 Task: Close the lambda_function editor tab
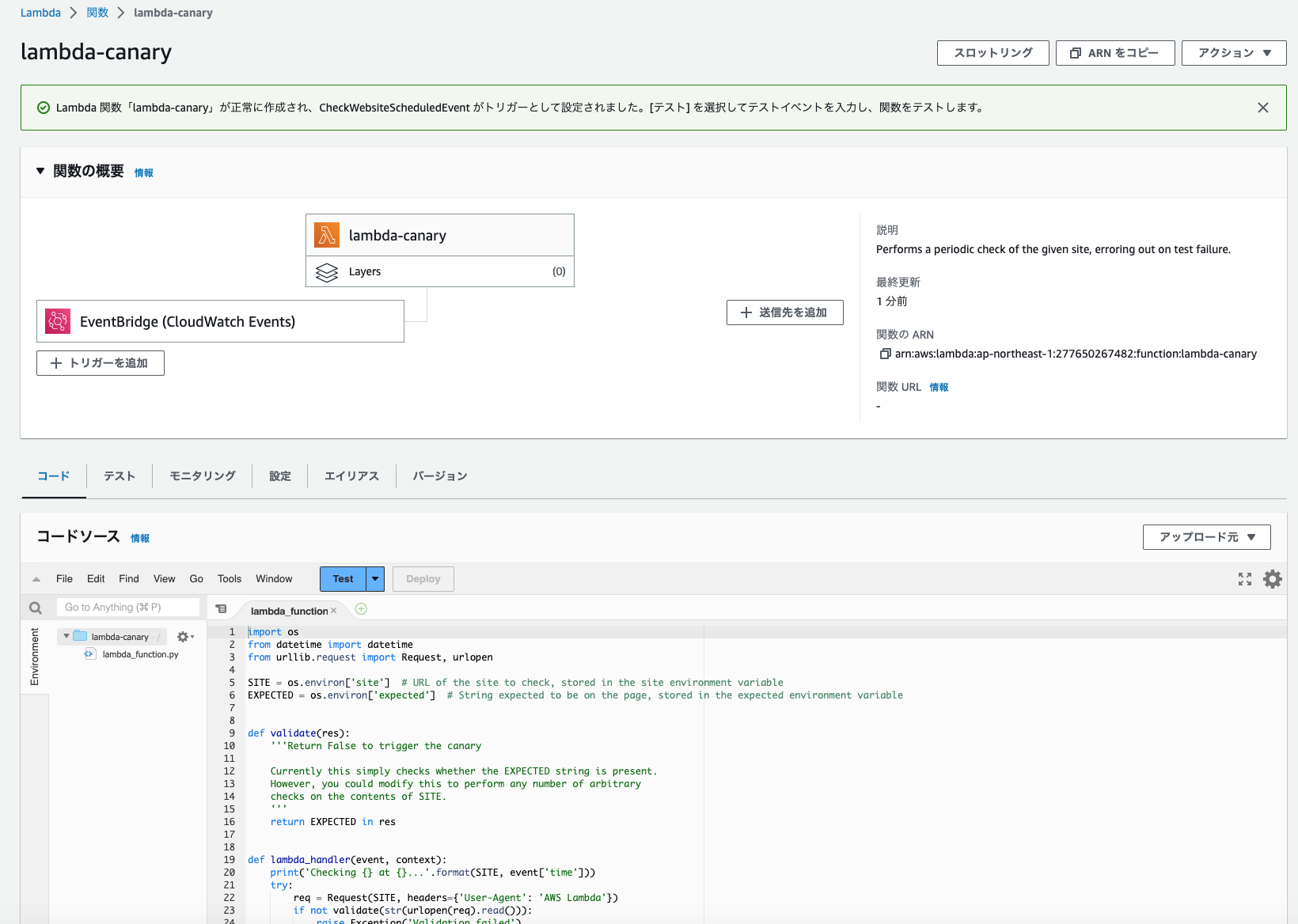[333, 611]
